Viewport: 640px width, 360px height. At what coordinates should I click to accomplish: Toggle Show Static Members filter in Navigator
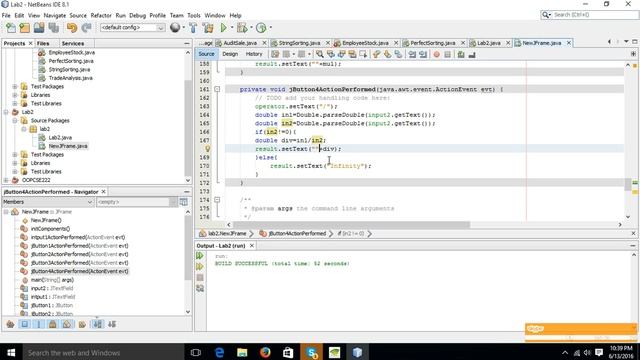tap(39, 324)
